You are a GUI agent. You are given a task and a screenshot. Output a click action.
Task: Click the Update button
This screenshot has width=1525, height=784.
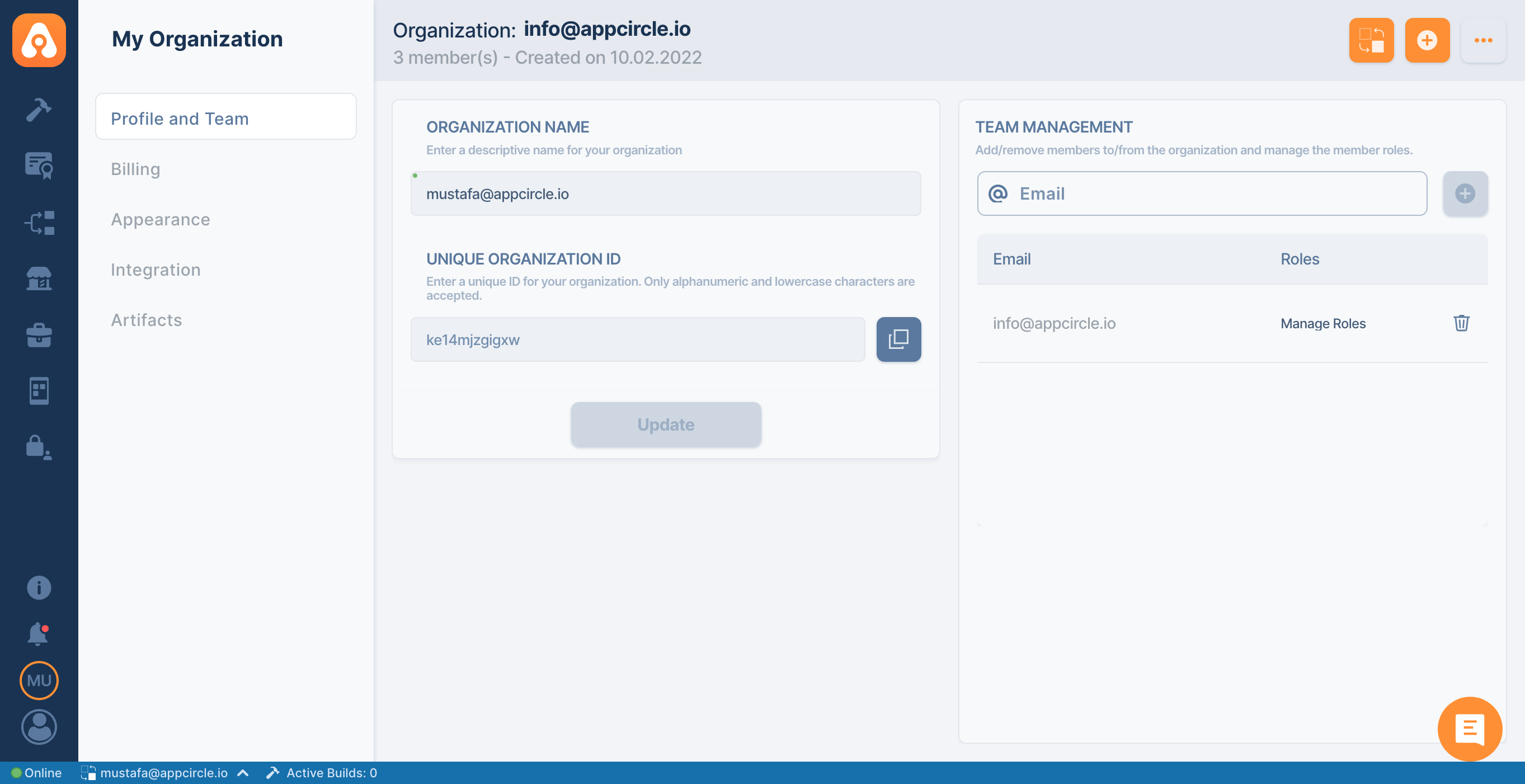coord(665,424)
